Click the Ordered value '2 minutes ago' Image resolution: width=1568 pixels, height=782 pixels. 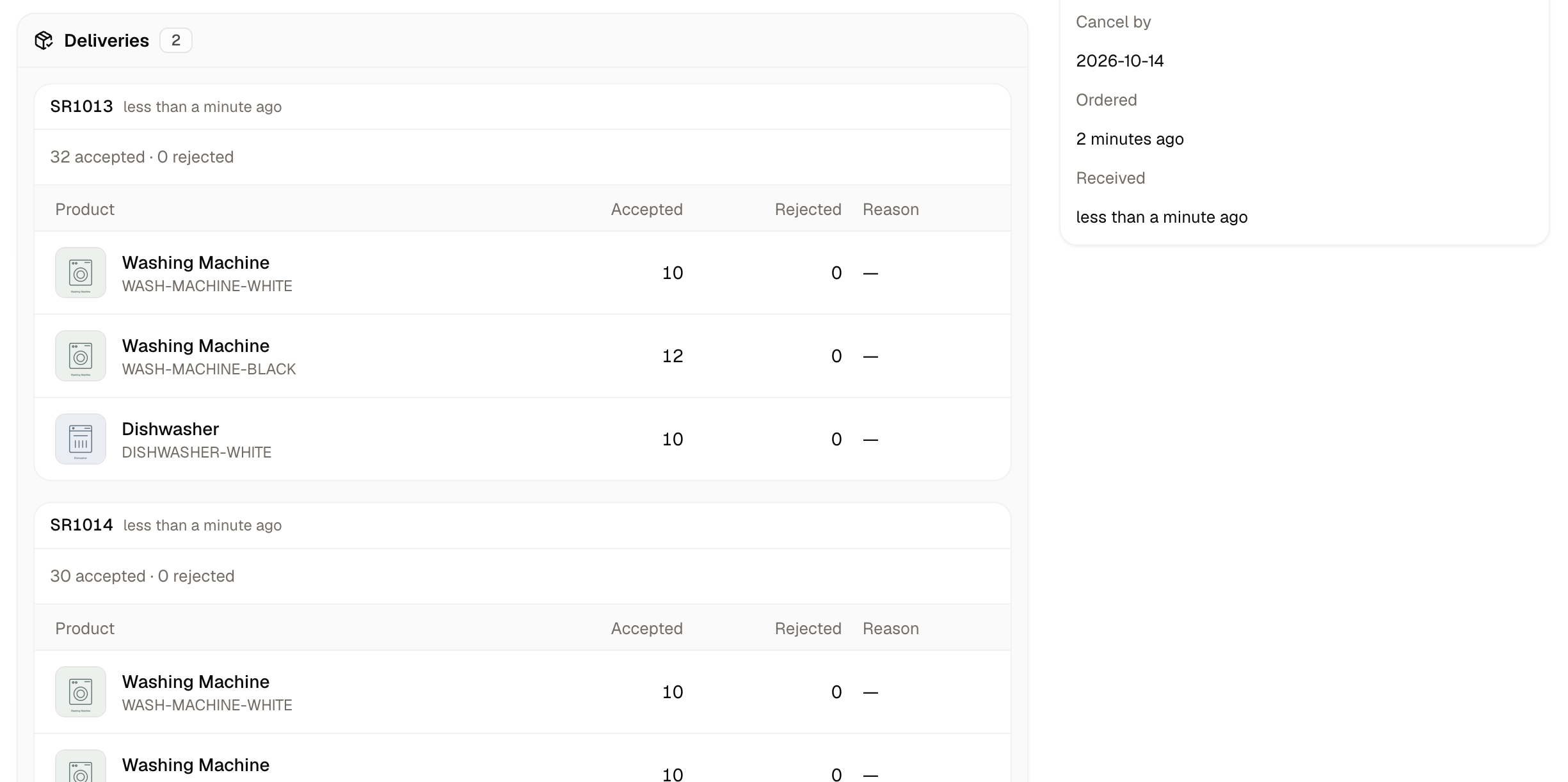1130,139
